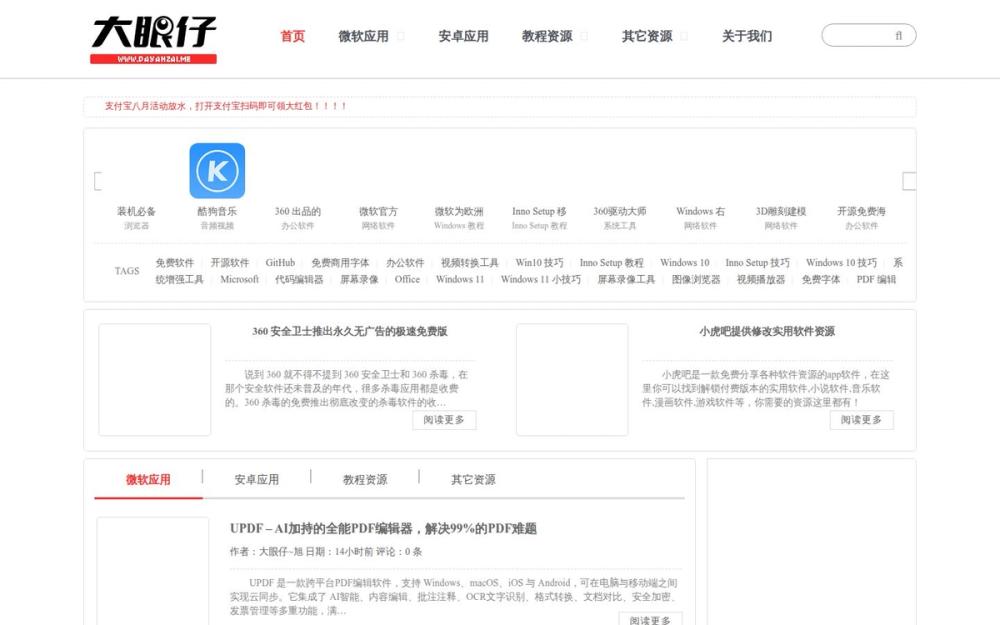The width and height of the screenshot is (1000, 625).
Task: Expand dropdown arrow beside 其它资源
Action: (x=684, y=36)
